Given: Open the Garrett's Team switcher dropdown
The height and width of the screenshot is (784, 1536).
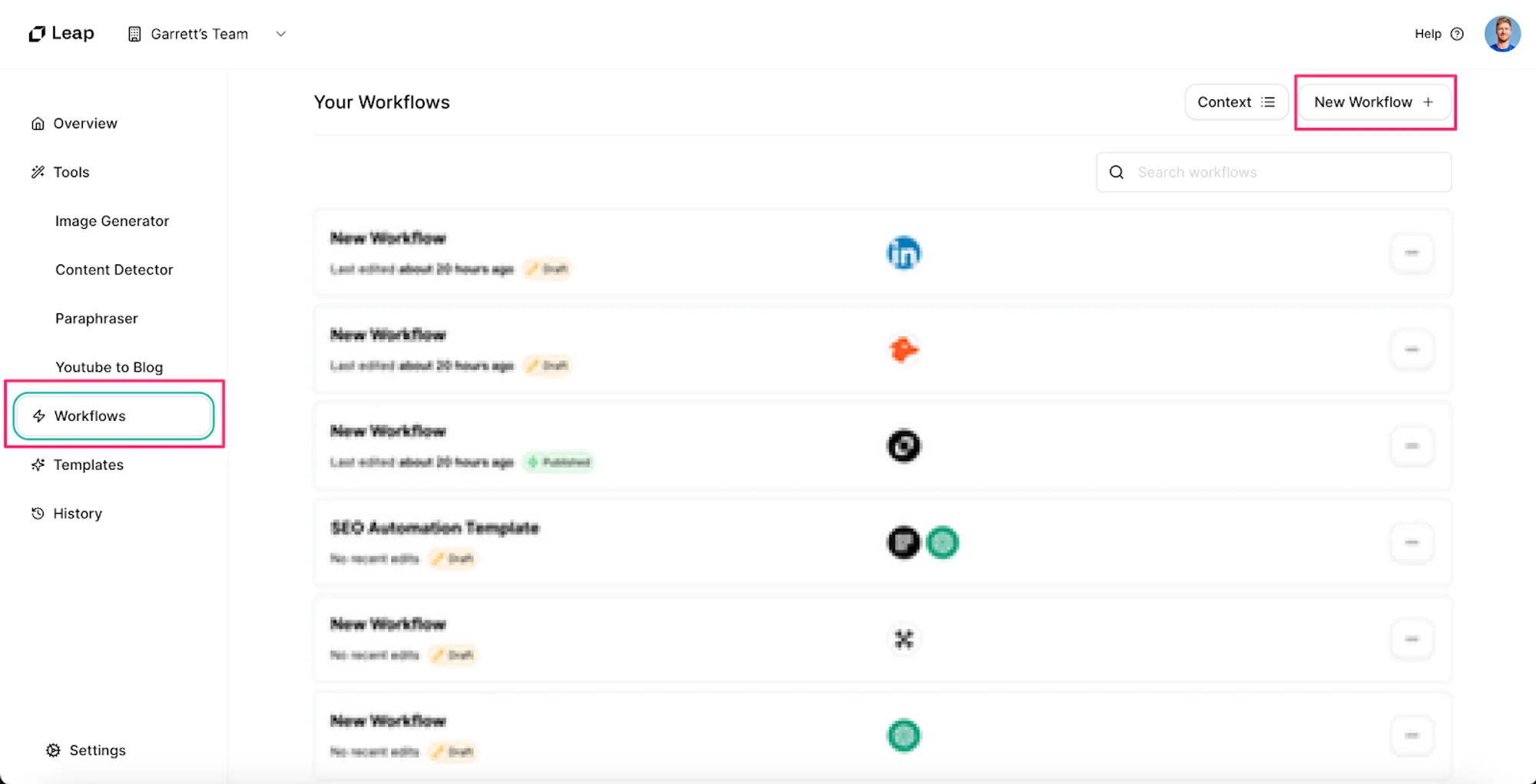Looking at the screenshot, I should [207, 34].
